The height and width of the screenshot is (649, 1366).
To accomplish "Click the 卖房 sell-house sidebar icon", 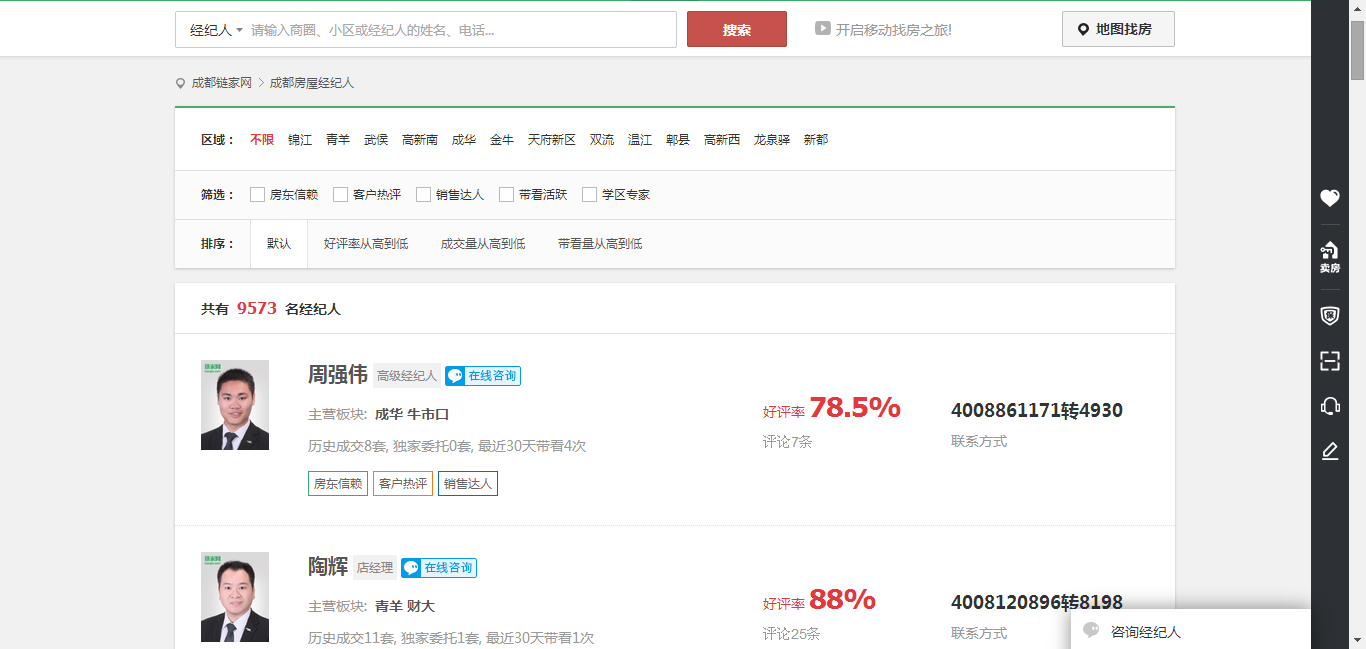I will [x=1329, y=256].
